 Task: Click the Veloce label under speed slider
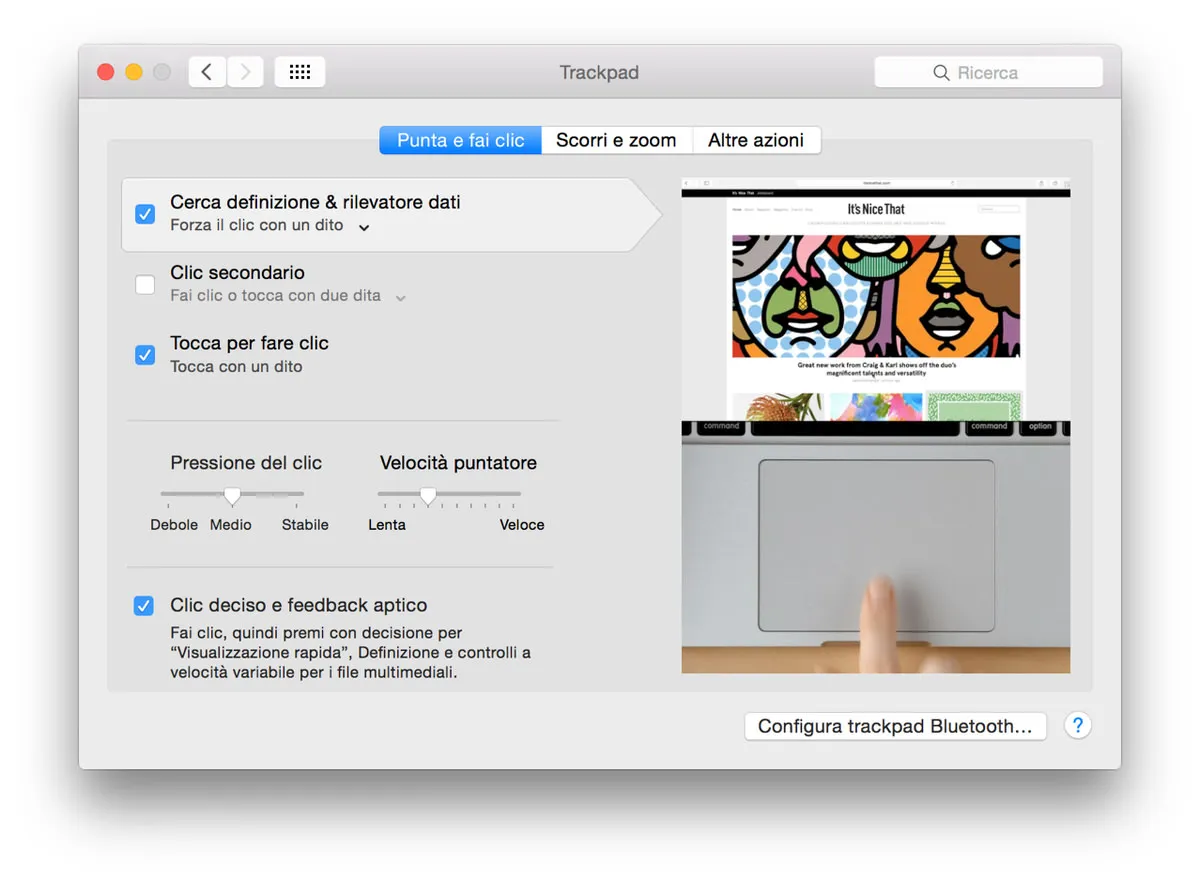[522, 525]
